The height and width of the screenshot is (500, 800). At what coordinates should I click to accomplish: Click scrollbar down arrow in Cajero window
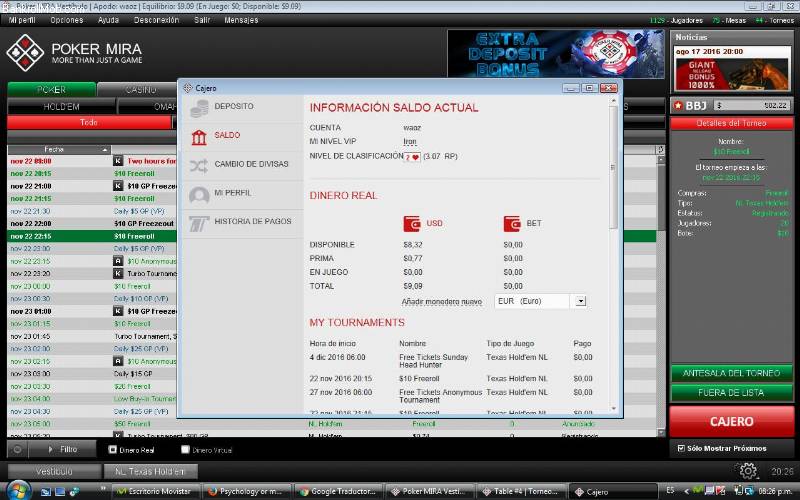point(613,409)
